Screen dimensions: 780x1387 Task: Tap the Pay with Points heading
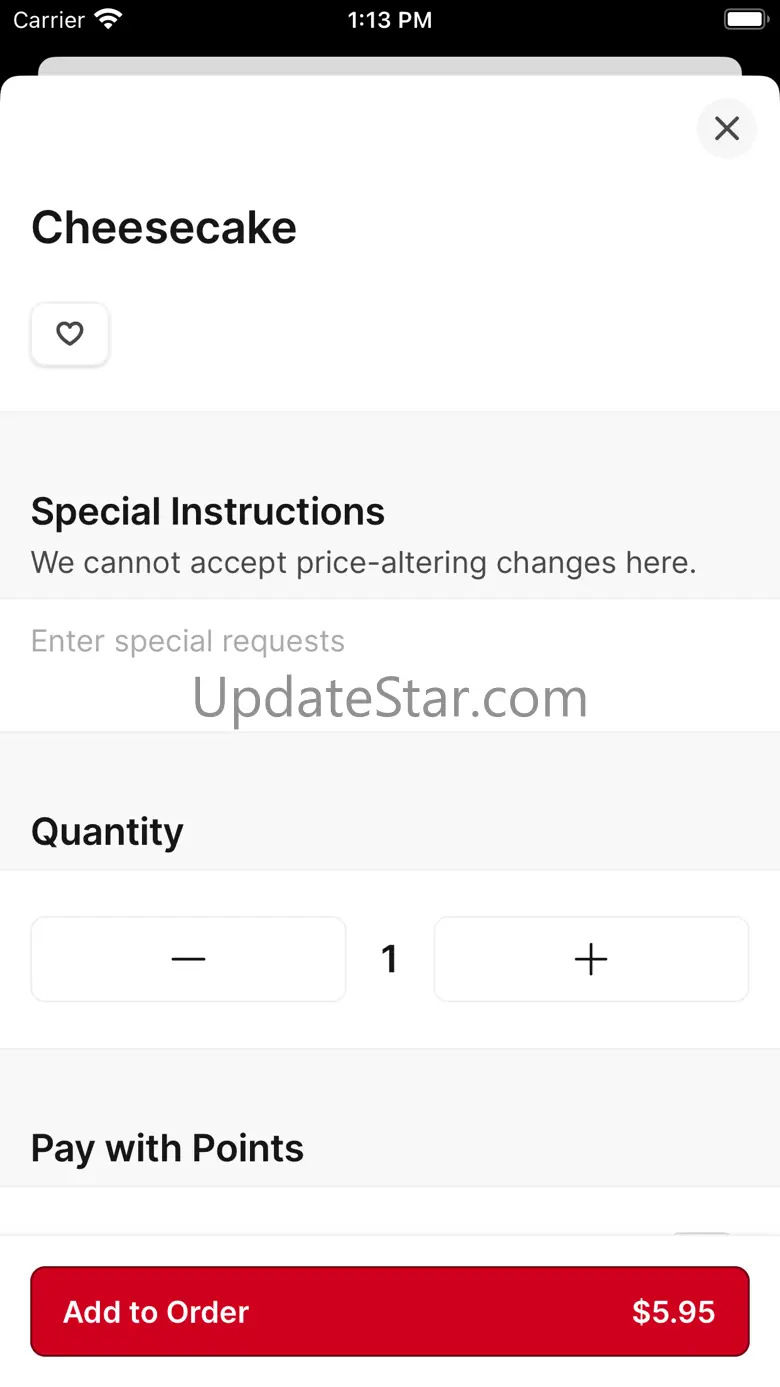click(x=167, y=1148)
